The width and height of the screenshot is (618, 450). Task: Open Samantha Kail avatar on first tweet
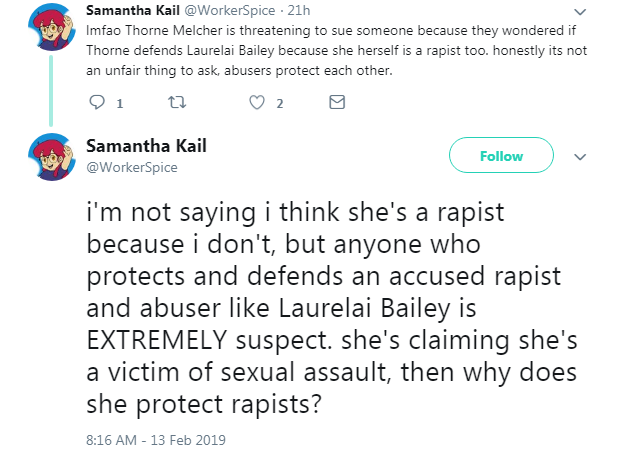click(52, 28)
